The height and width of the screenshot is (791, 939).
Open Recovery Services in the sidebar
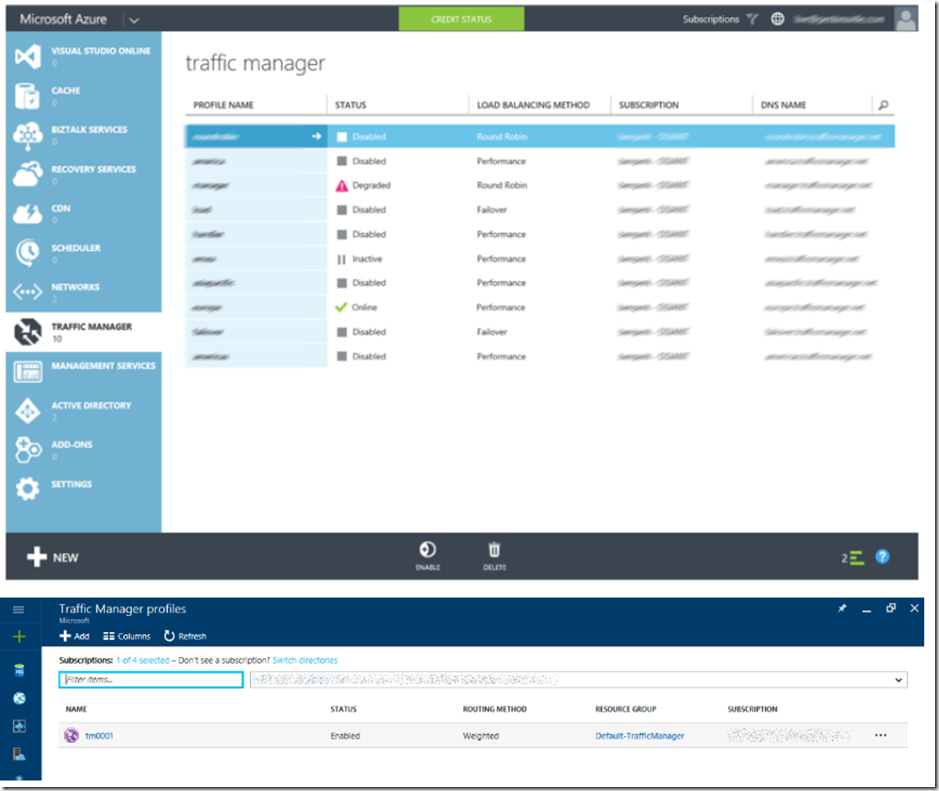[83, 174]
